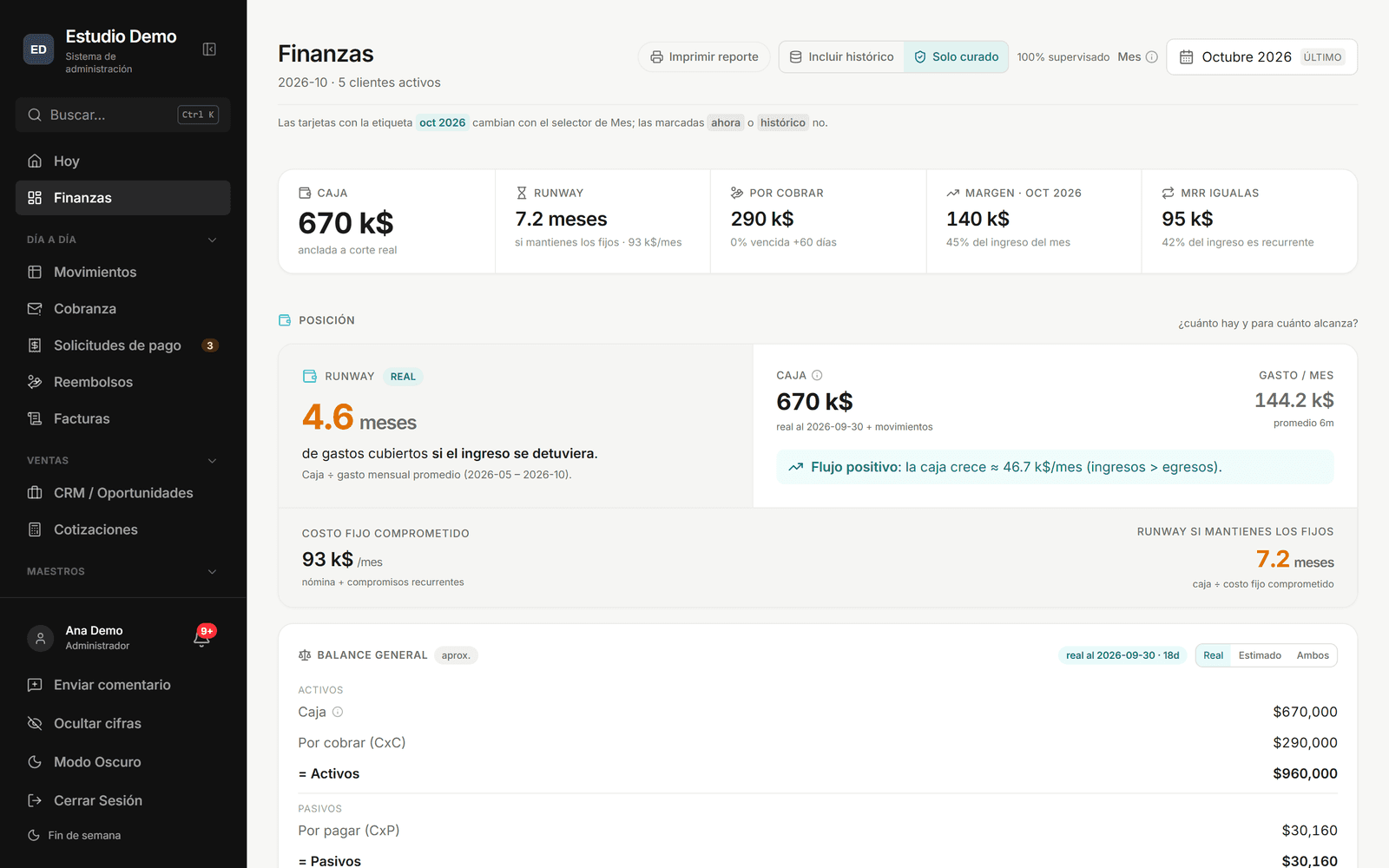Focus the Buscar search field
1389x868 pixels.
pos(122,115)
